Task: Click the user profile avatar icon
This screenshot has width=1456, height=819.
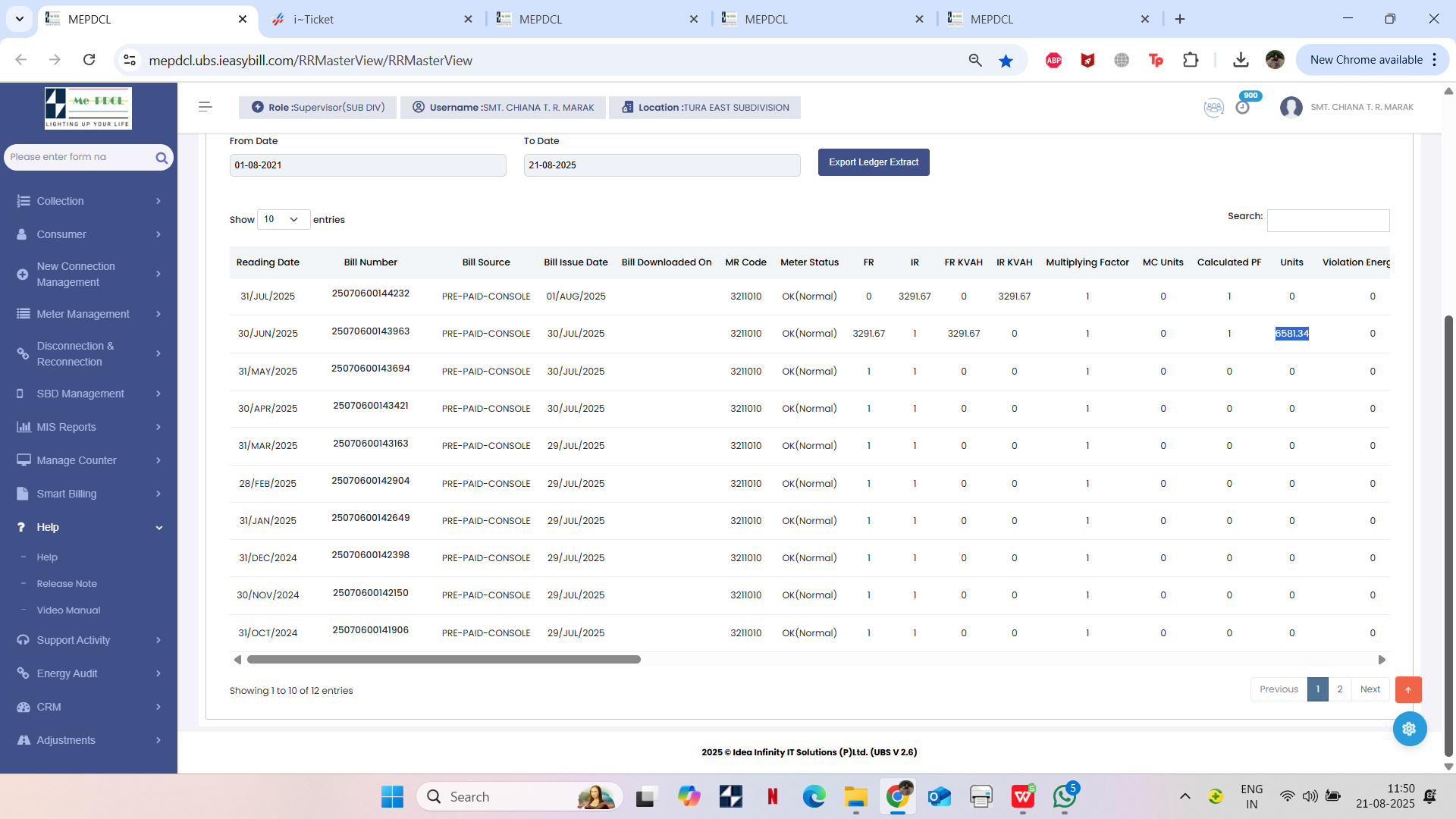Action: pyautogui.click(x=1291, y=108)
